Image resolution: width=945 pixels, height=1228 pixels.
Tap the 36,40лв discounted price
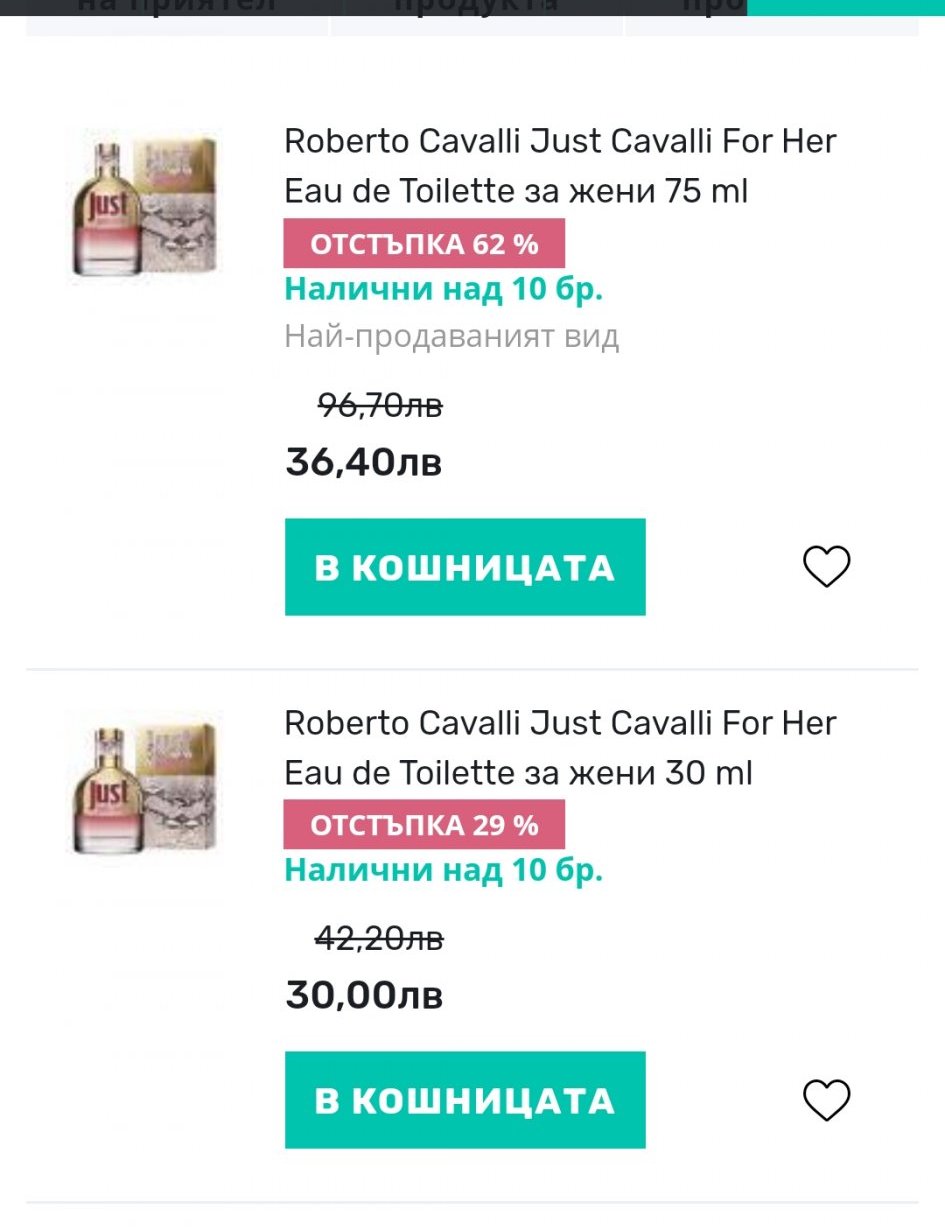coord(363,462)
